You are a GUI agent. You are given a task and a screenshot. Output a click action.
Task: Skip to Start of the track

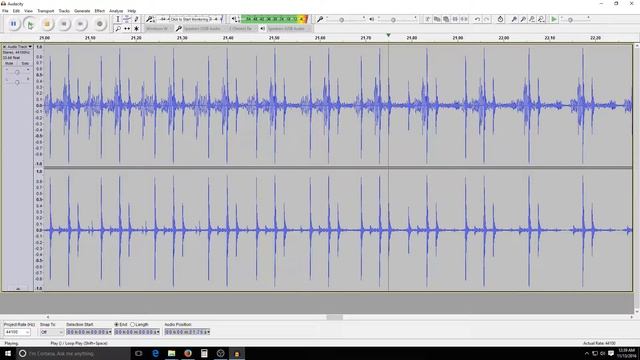(64, 24)
